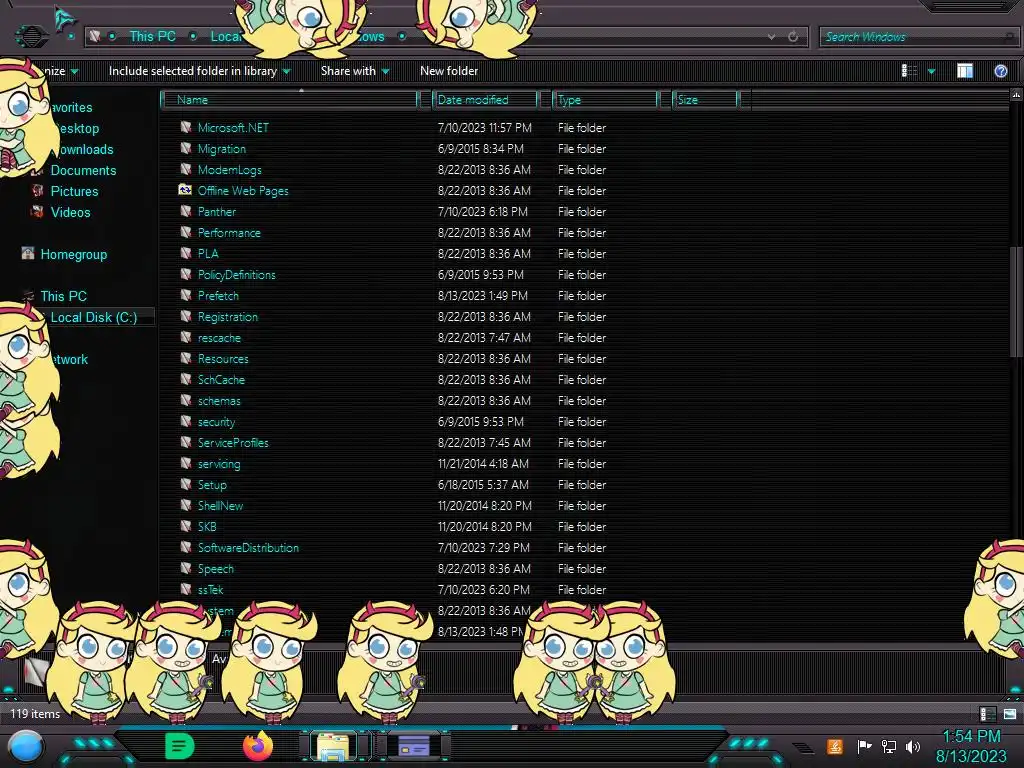Sort by the Name column header

coord(290,100)
